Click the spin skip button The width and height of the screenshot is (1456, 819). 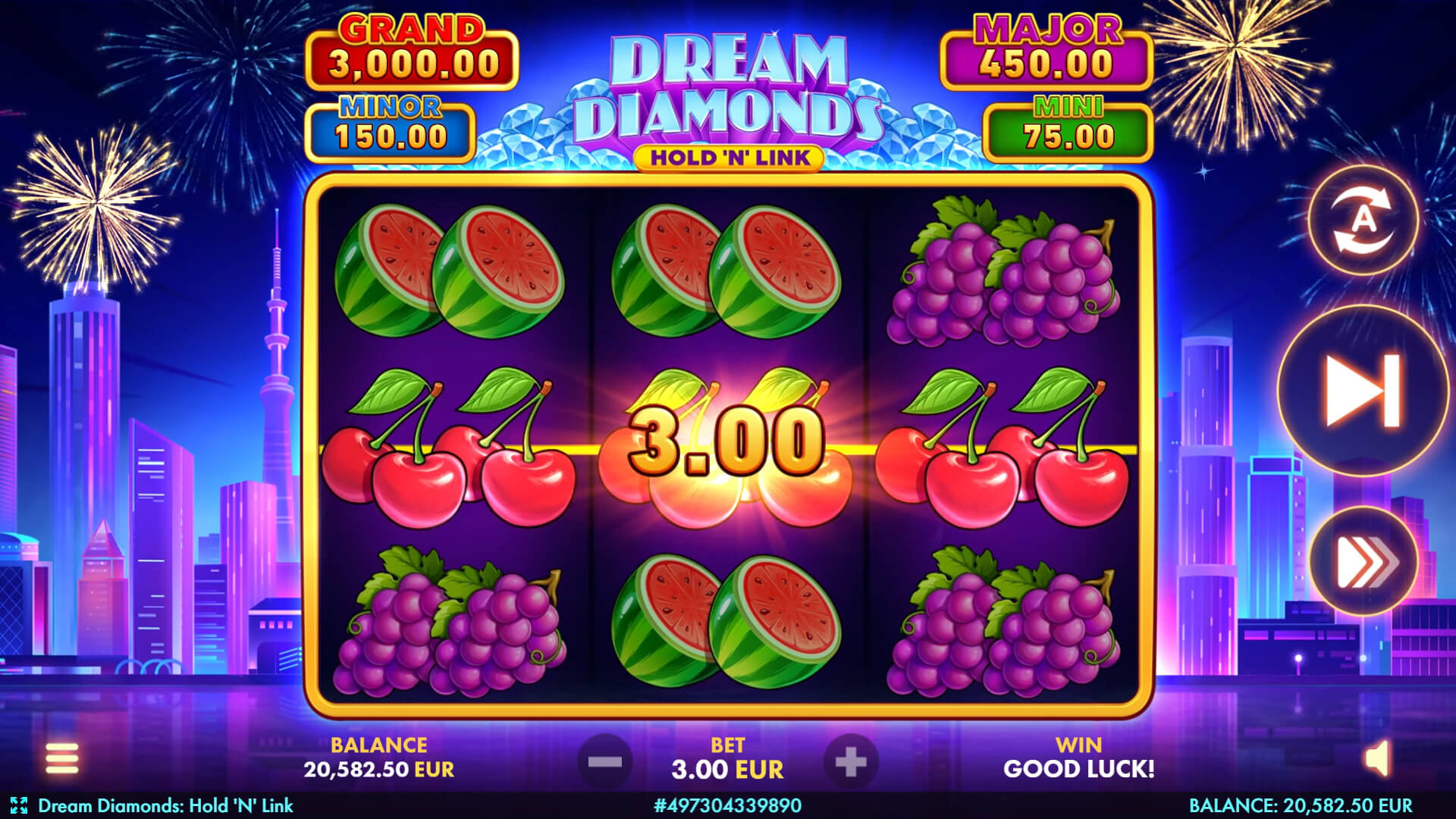tap(1363, 391)
